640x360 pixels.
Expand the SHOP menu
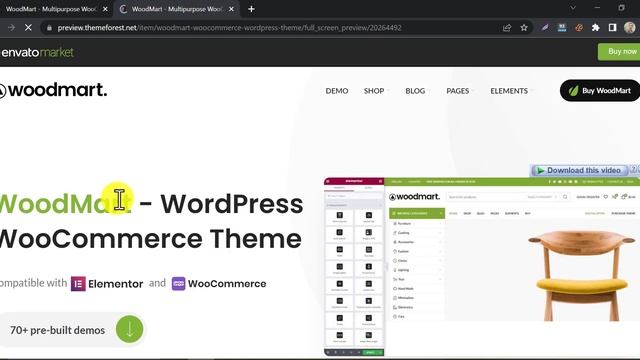pos(376,91)
